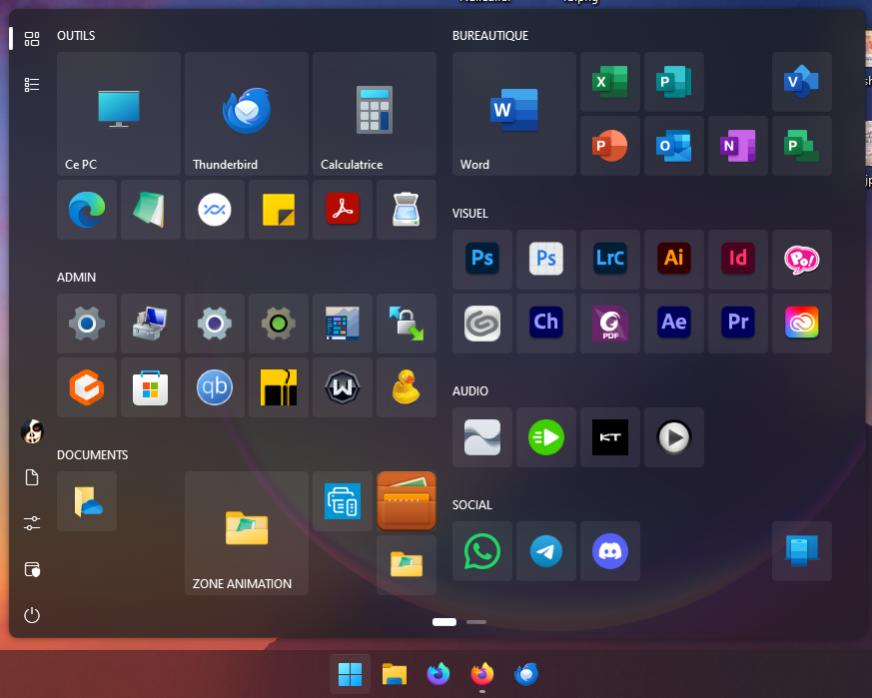Open the Excel tile
This screenshot has height=698, width=872.
coord(610,82)
